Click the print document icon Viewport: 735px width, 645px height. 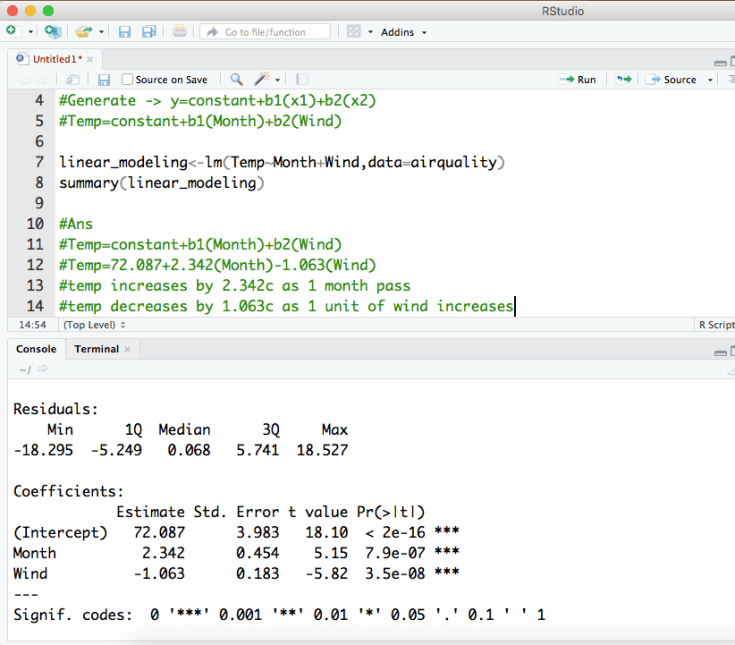point(179,32)
